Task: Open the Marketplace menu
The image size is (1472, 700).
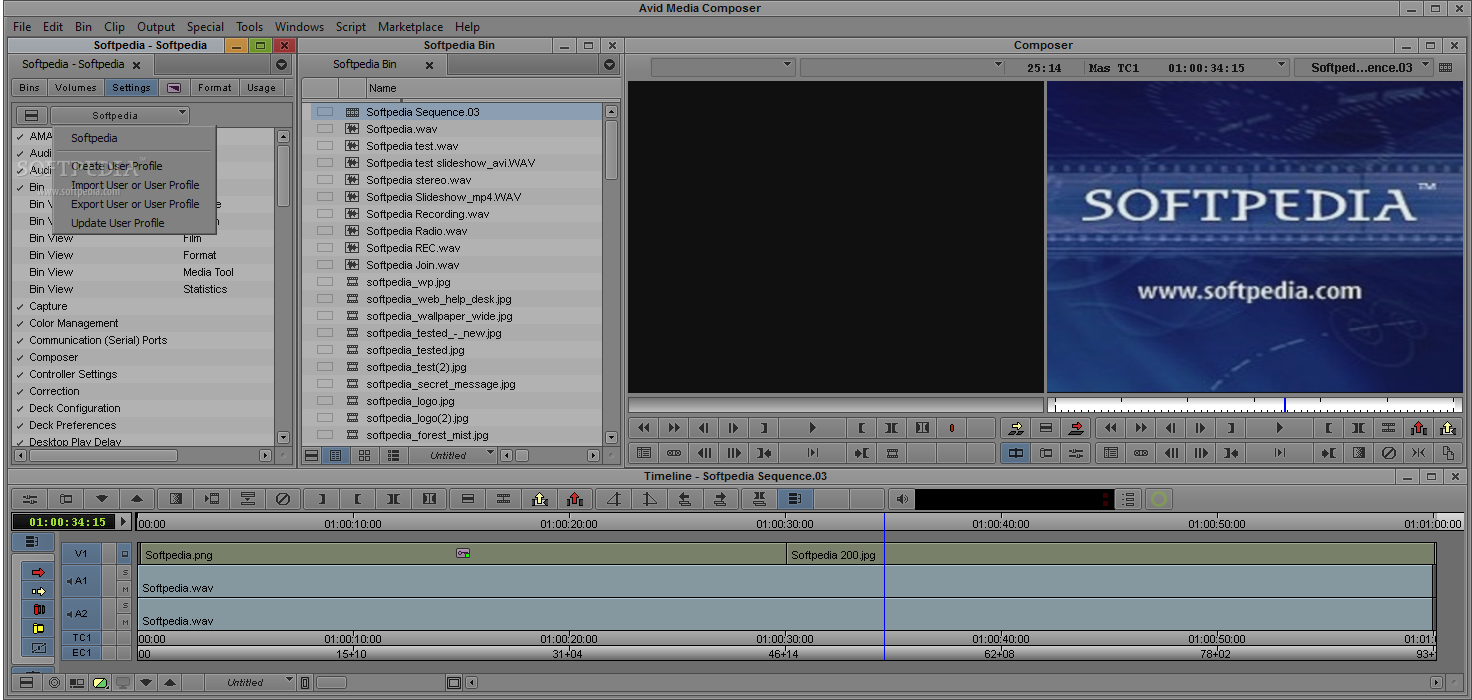Action: pyautogui.click(x=411, y=27)
